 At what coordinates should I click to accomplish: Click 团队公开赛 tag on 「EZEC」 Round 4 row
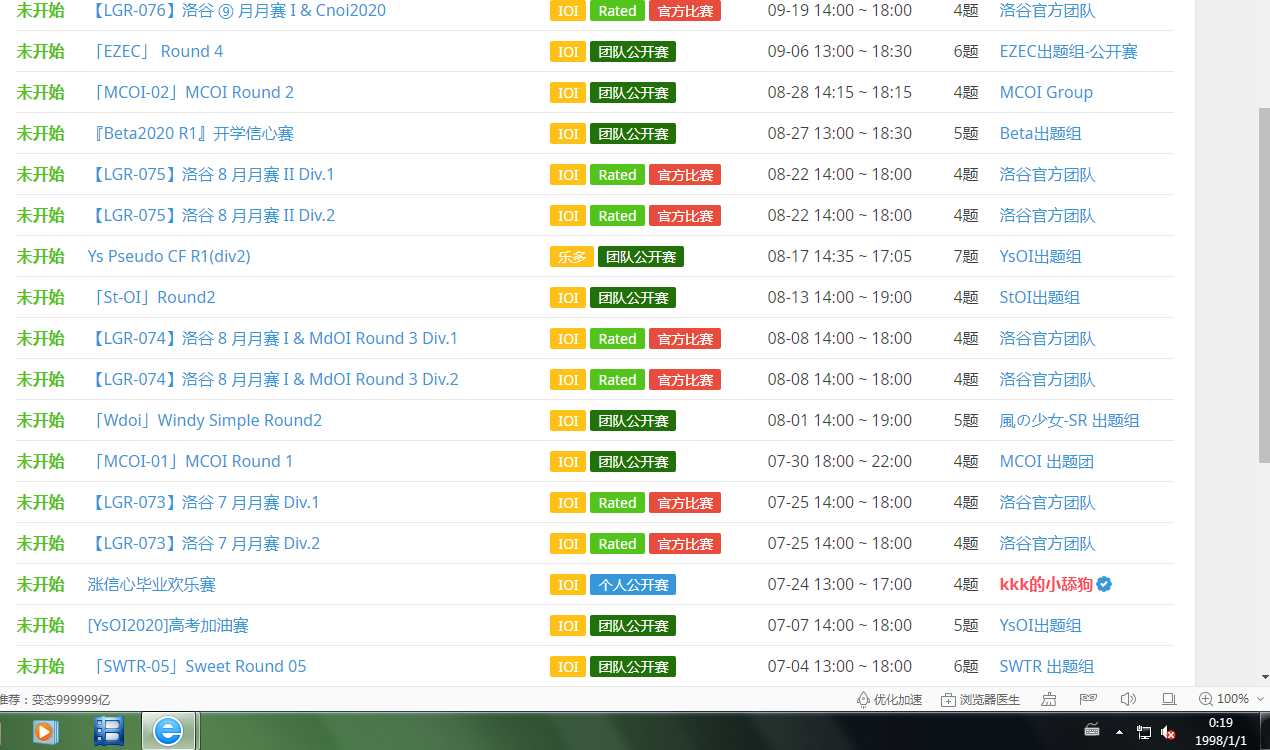tap(633, 52)
